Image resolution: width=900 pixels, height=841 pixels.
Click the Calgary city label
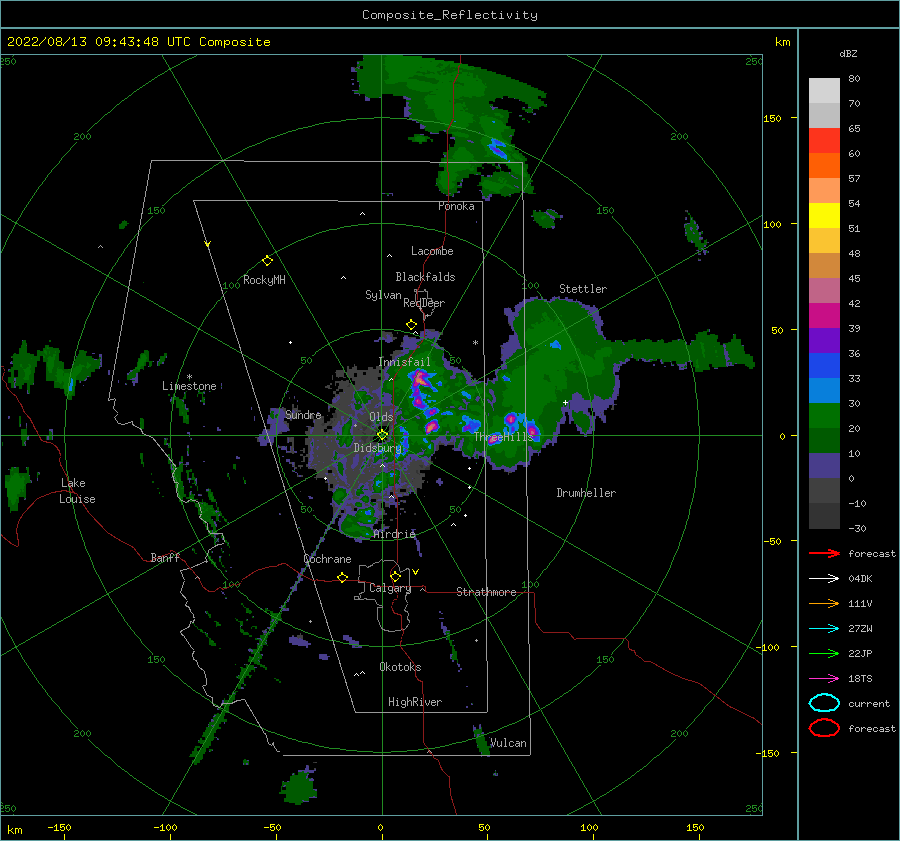390,588
